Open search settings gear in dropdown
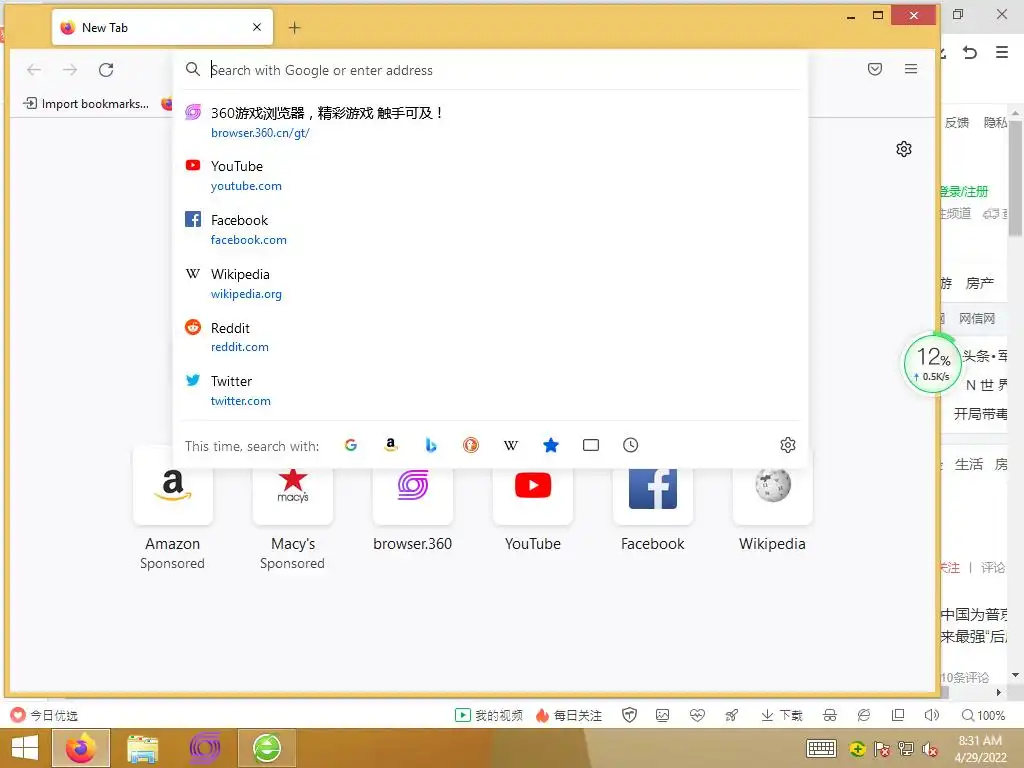1024x768 pixels. [x=788, y=445]
